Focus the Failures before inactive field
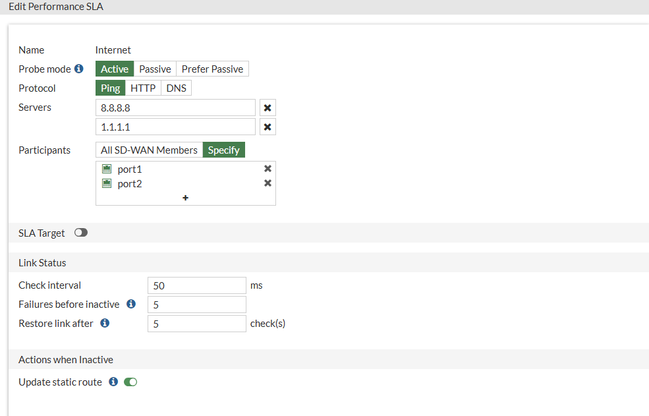This screenshot has height=416, width=649. coord(196,304)
